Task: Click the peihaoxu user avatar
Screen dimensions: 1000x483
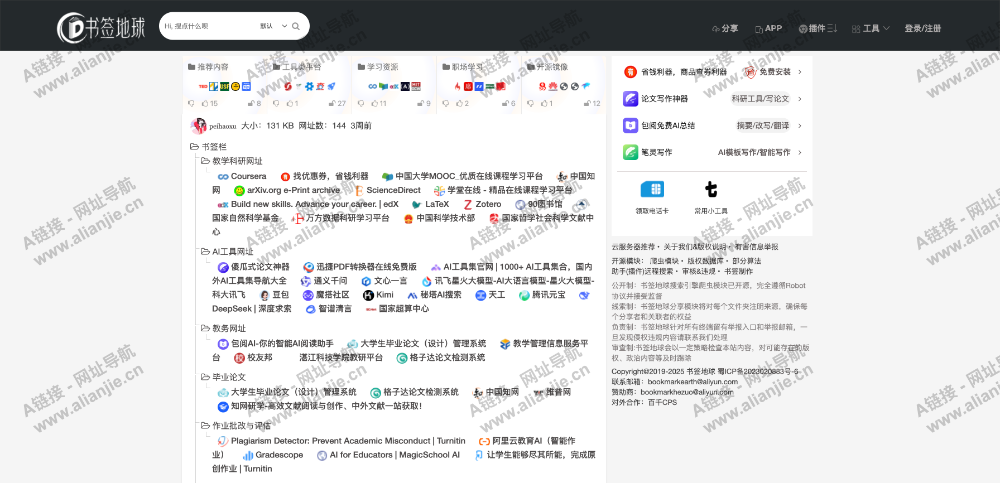Action: [x=198, y=126]
